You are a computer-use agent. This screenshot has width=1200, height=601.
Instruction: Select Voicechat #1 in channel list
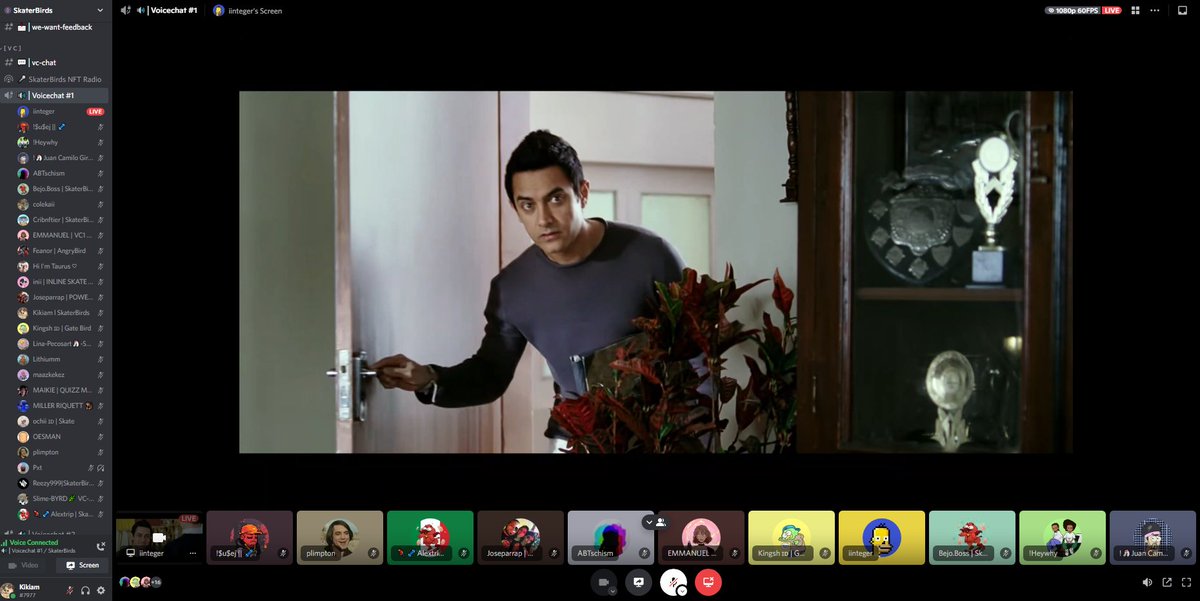coord(55,95)
